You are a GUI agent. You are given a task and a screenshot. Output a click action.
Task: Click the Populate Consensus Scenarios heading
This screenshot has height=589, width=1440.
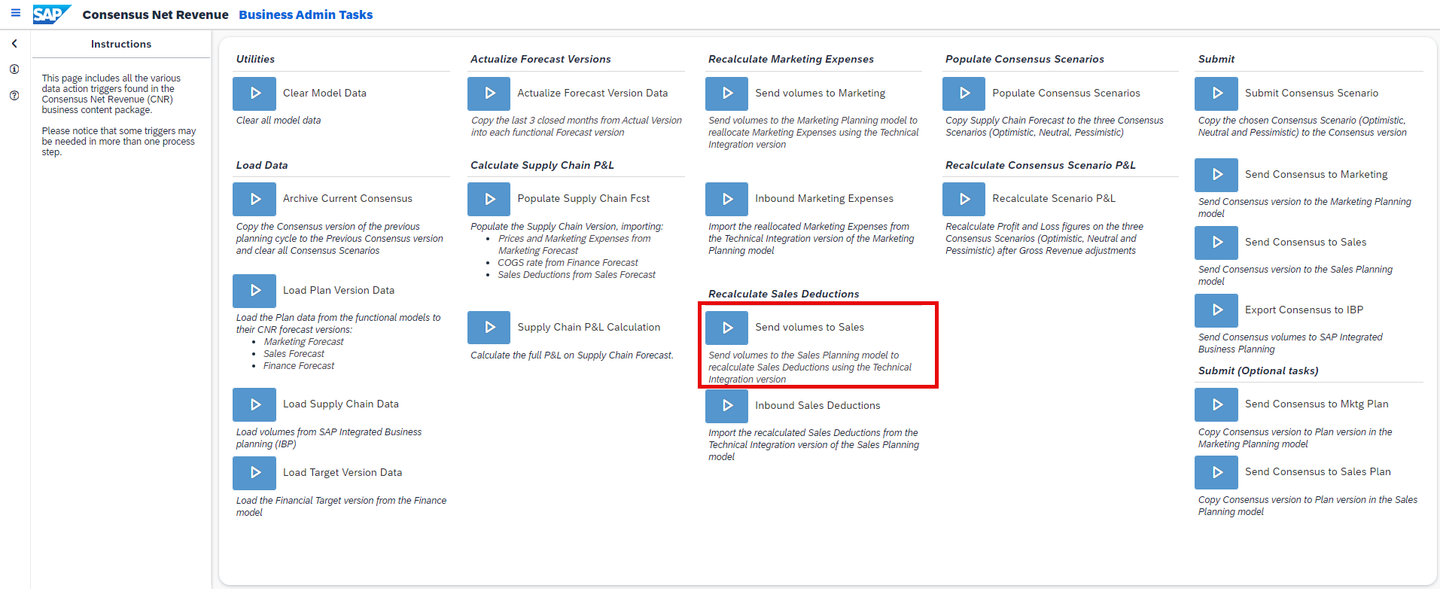click(1025, 59)
